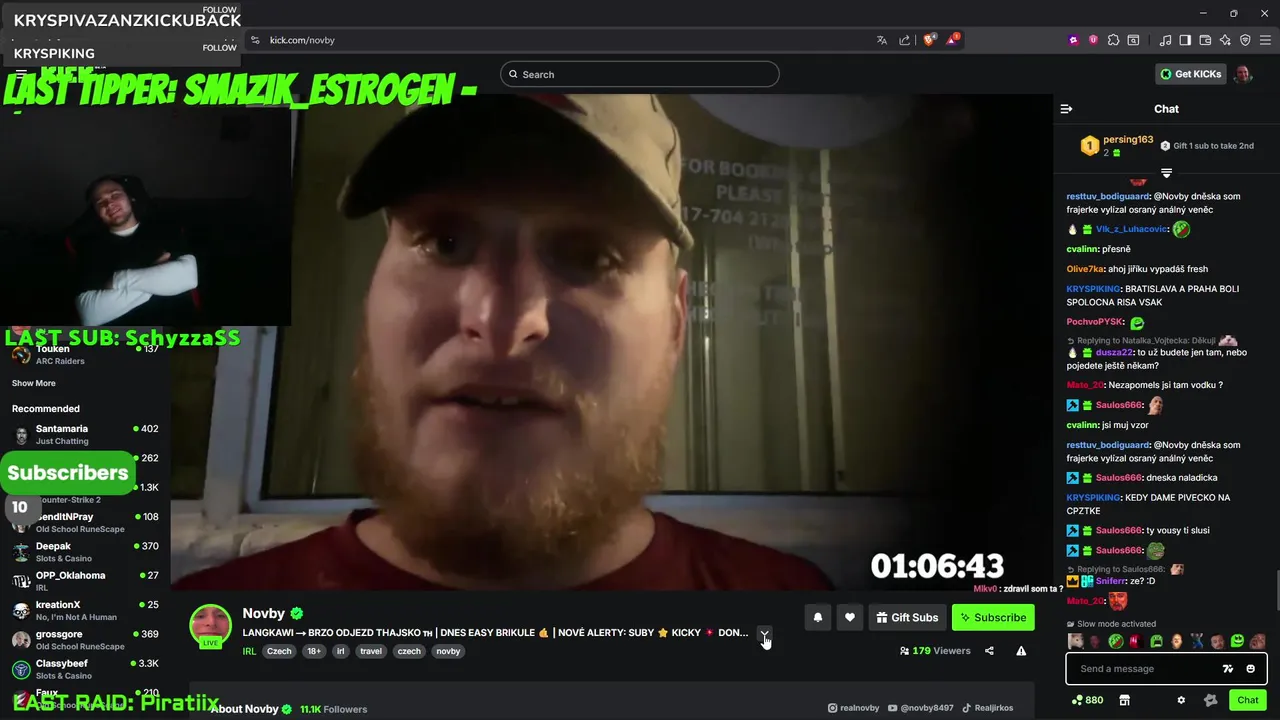The height and width of the screenshot is (720, 1280).
Task: Collapse the chat panel arrow icon
Action: click(x=1066, y=109)
